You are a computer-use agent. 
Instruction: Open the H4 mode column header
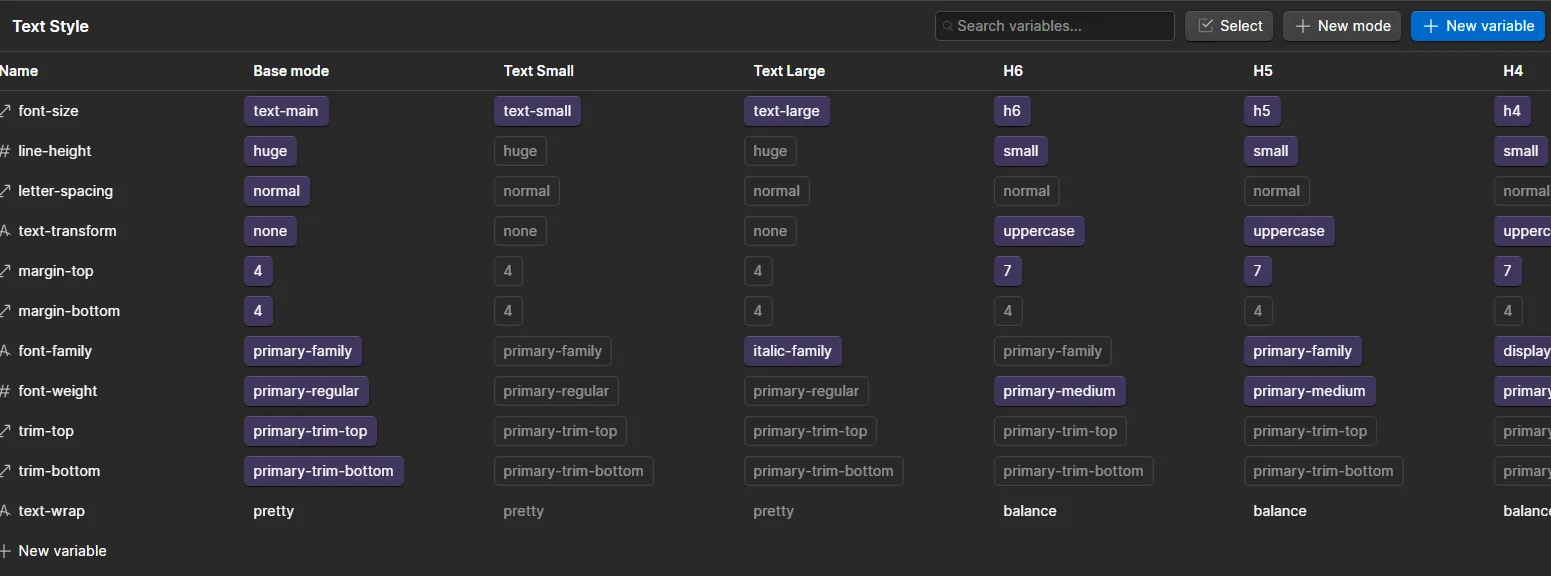[x=1513, y=71]
